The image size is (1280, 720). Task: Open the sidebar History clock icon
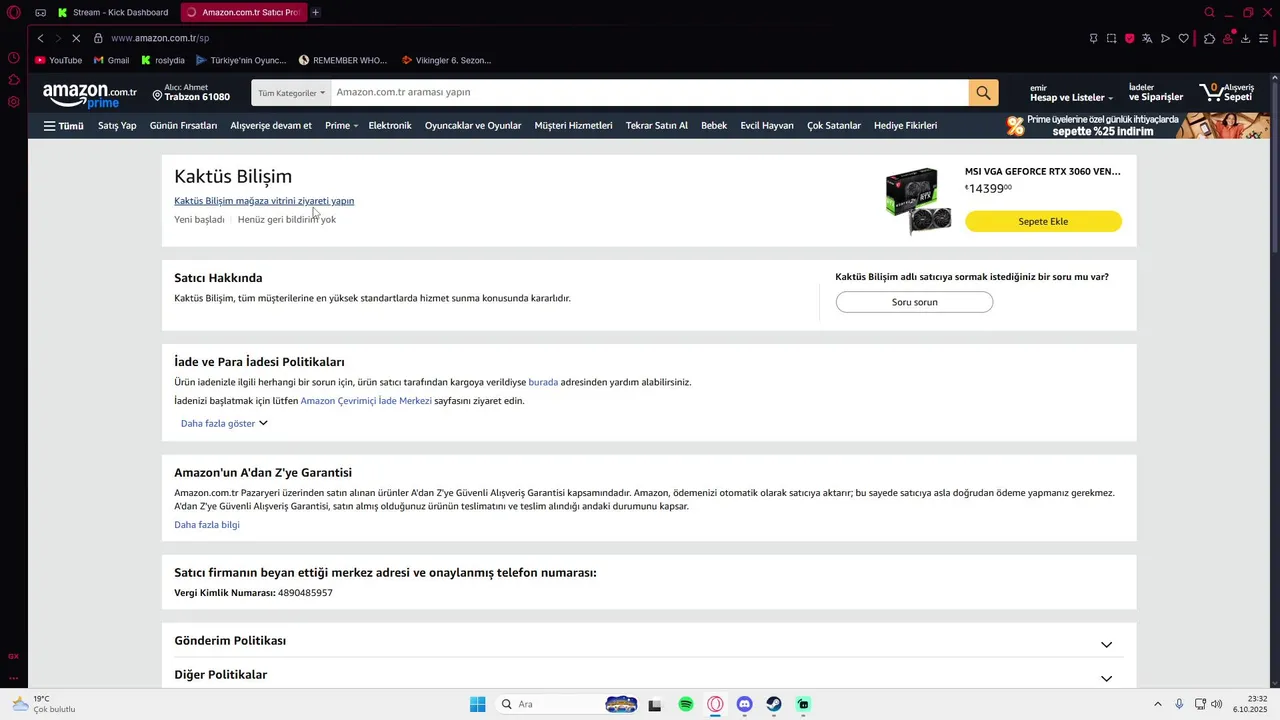pos(14,58)
